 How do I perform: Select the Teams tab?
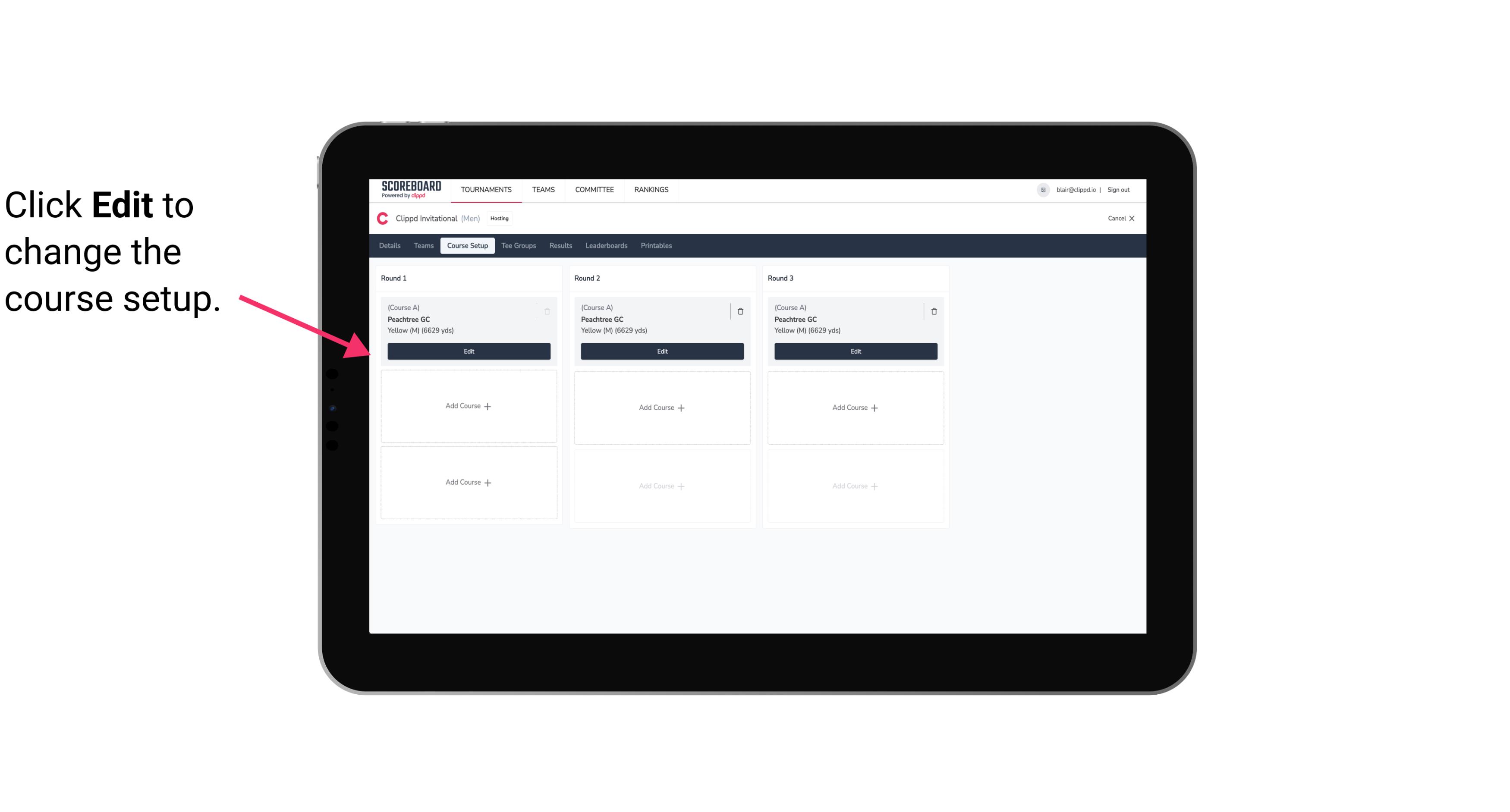point(422,245)
